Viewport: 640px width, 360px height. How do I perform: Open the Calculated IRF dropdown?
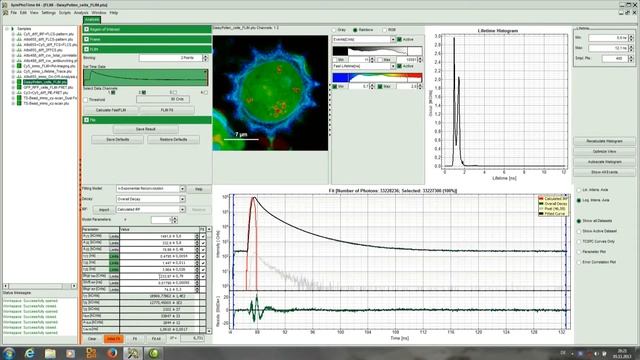click(x=182, y=209)
